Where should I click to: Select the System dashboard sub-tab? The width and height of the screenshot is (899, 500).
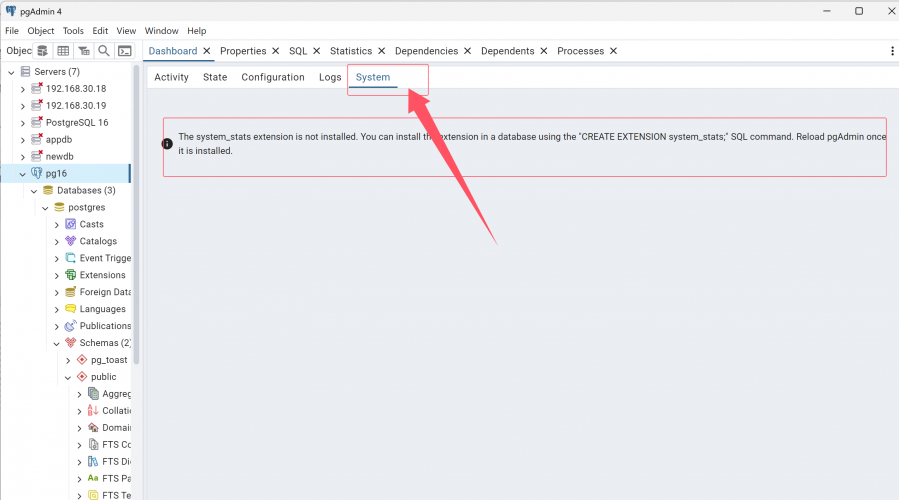[x=373, y=77]
